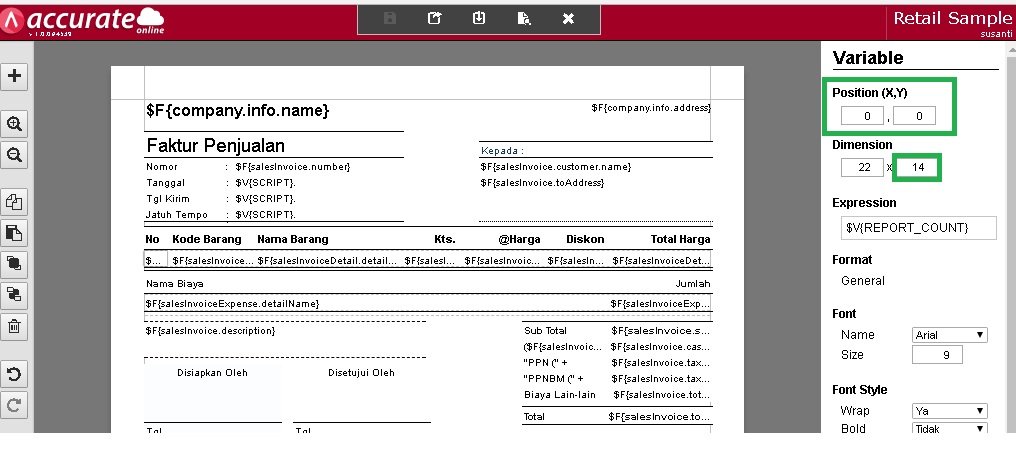Redo the reverted change
Screen dimensions: 1016x464
coord(14,405)
